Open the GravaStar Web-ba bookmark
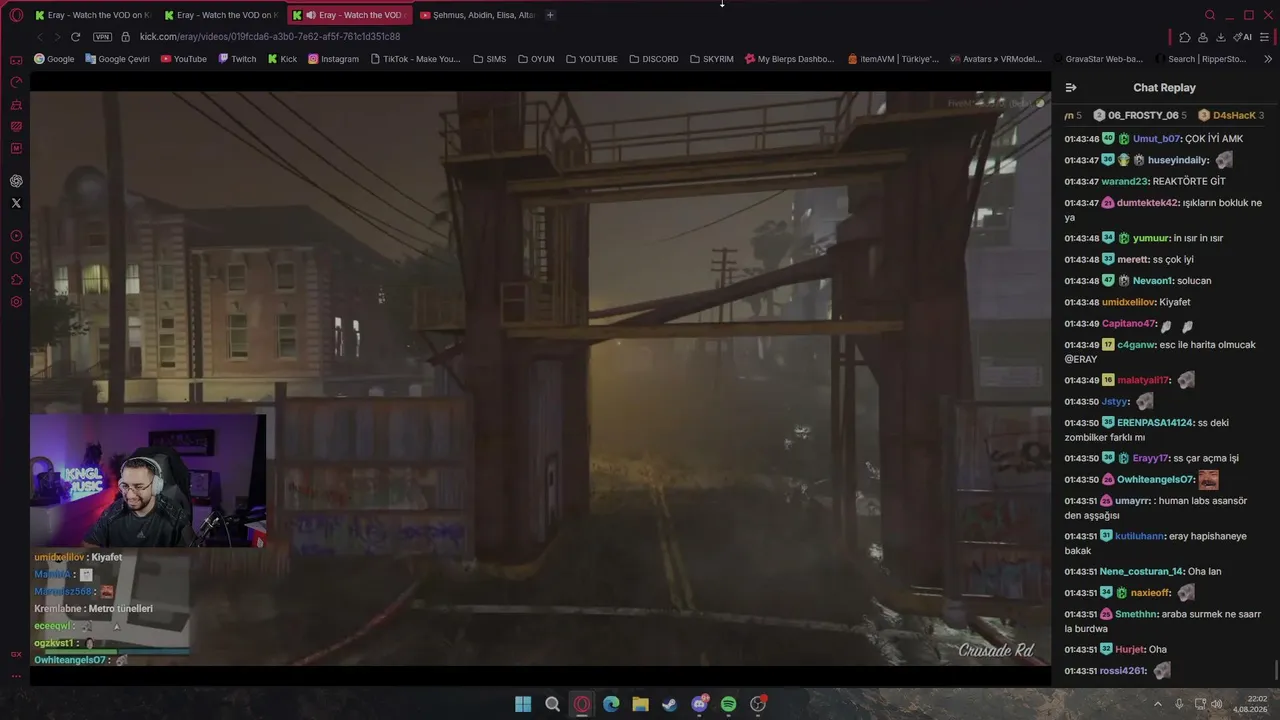 tap(1097, 59)
